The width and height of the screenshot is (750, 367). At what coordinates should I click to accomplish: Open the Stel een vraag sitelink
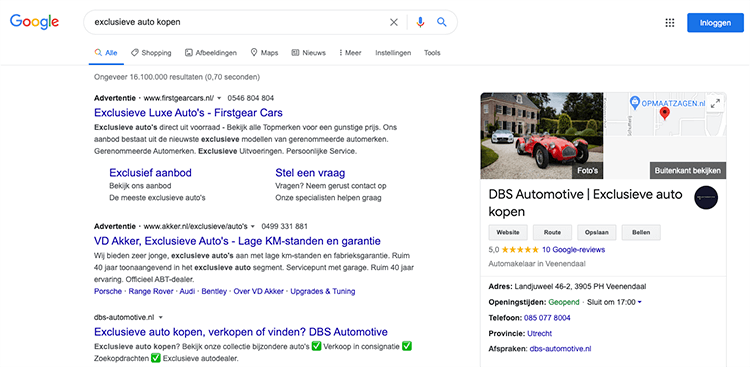310,173
